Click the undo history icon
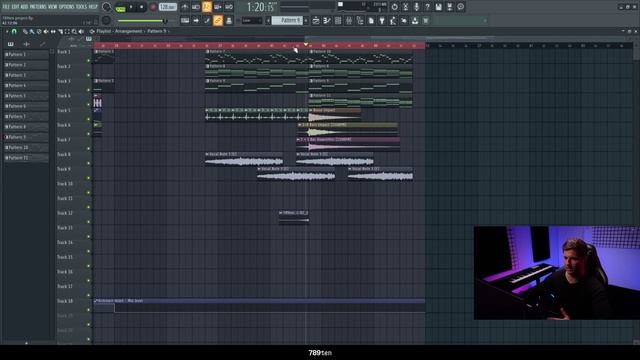 coord(394,7)
